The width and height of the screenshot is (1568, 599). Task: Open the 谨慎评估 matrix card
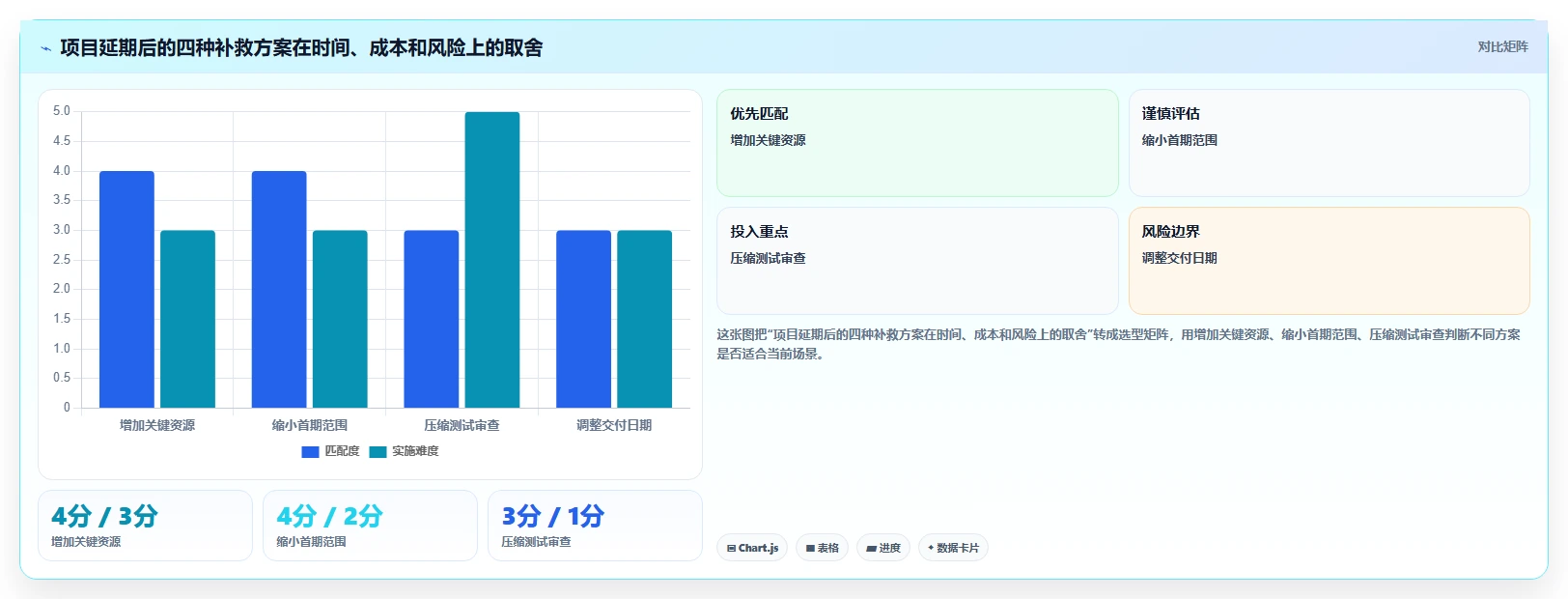pos(1329,143)
